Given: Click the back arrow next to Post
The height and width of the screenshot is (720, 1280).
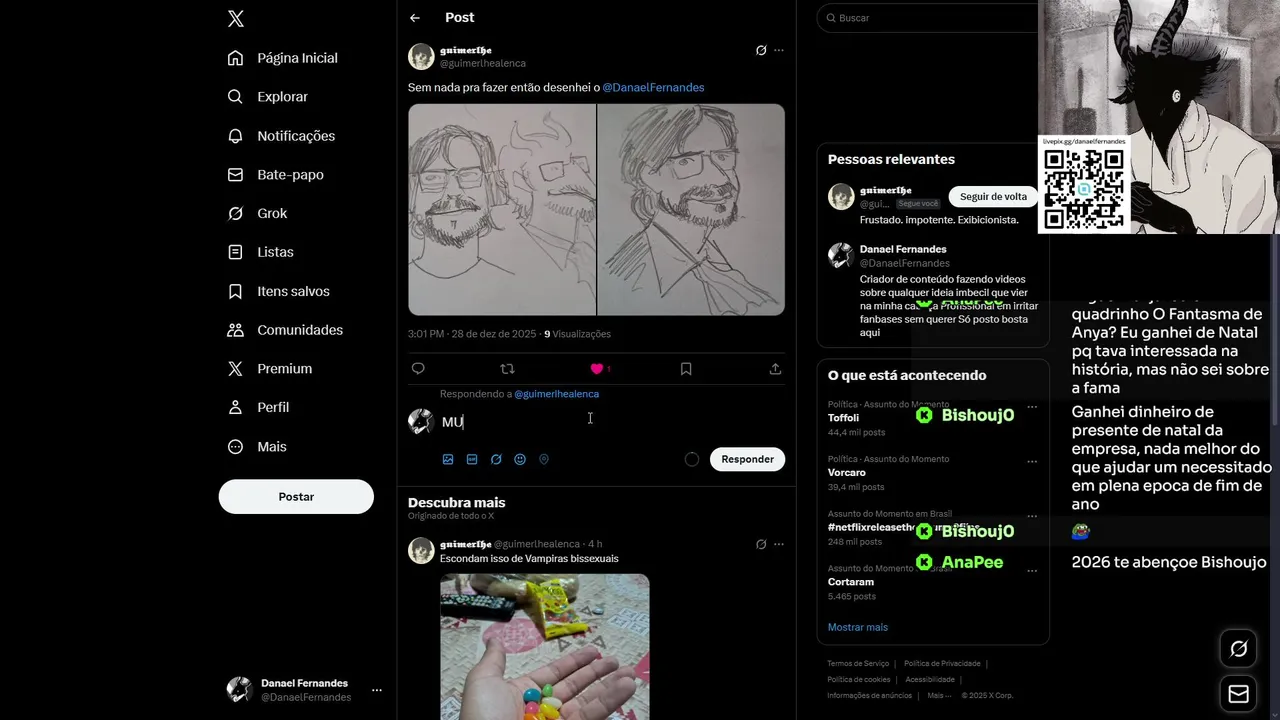Looking at the screenshot, I should [415, 18].
